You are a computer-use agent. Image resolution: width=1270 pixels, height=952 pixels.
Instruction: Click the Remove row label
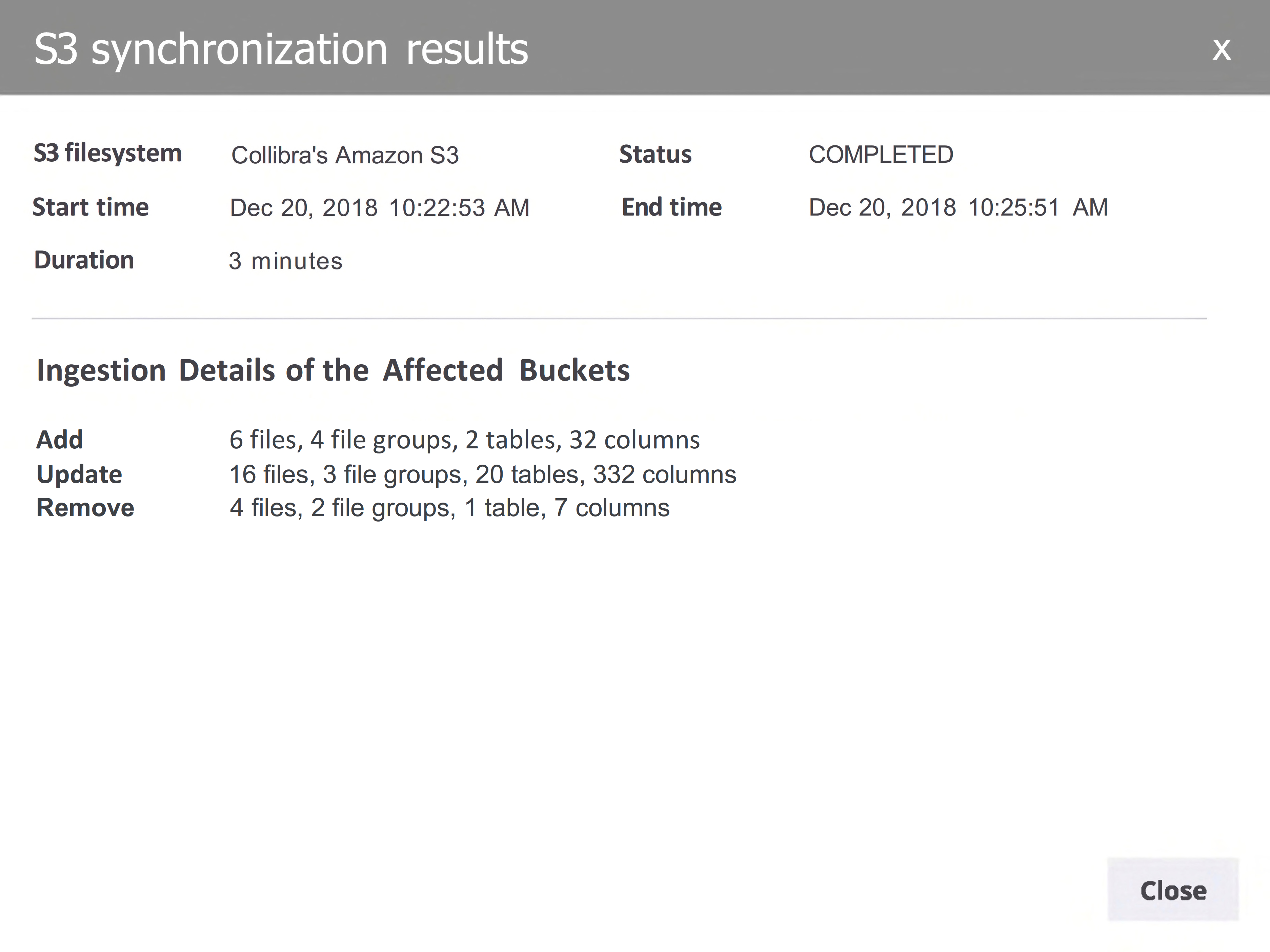[x=85, y=508]
